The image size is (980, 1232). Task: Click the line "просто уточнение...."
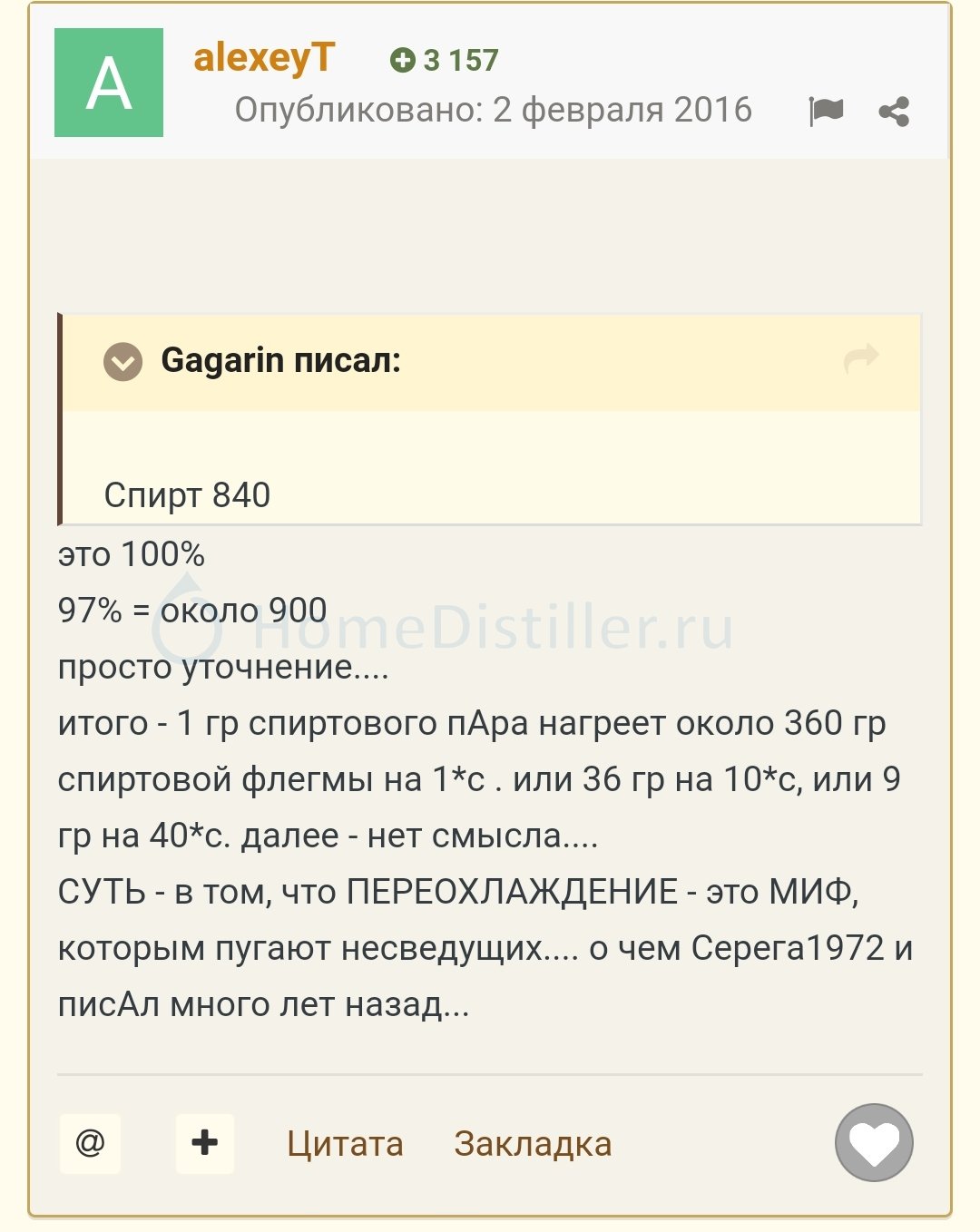223,667
